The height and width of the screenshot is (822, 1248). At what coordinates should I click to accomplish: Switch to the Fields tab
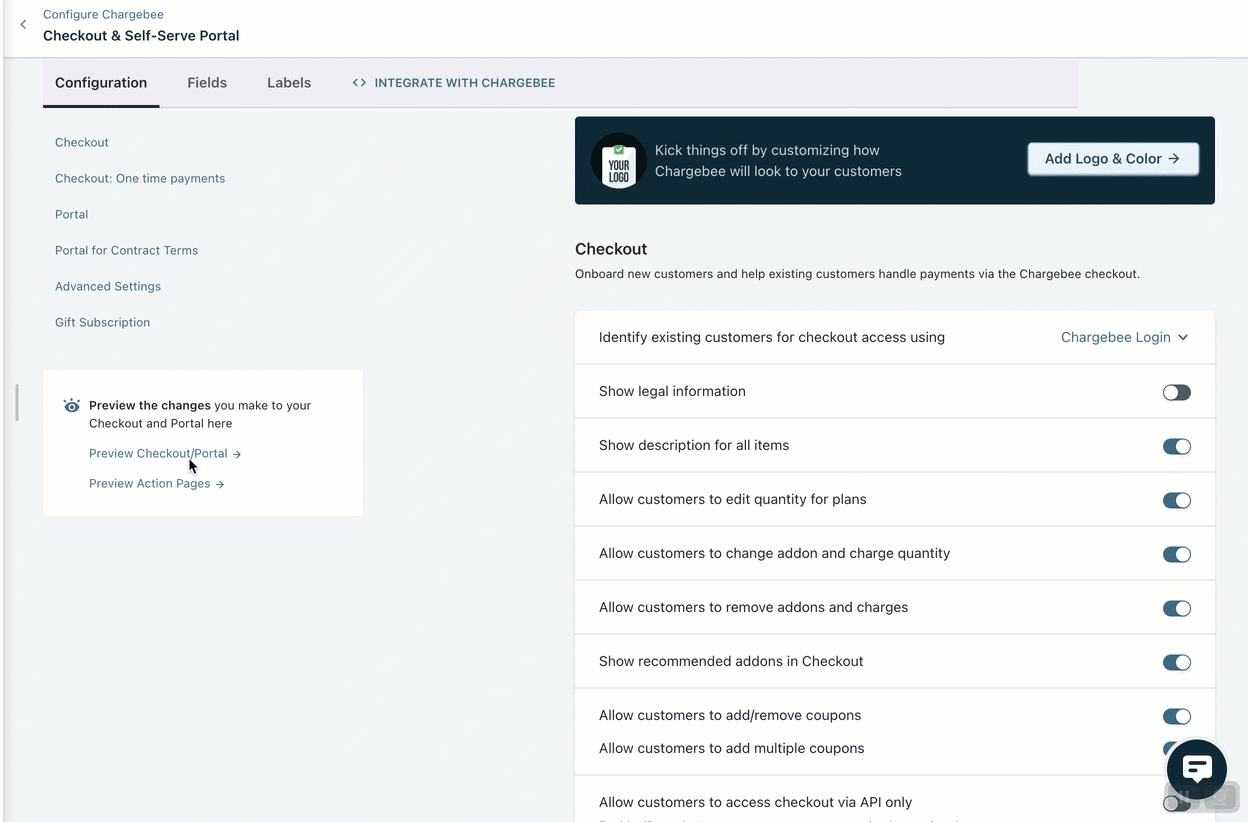pyautogui.click(x=207, y=83)
